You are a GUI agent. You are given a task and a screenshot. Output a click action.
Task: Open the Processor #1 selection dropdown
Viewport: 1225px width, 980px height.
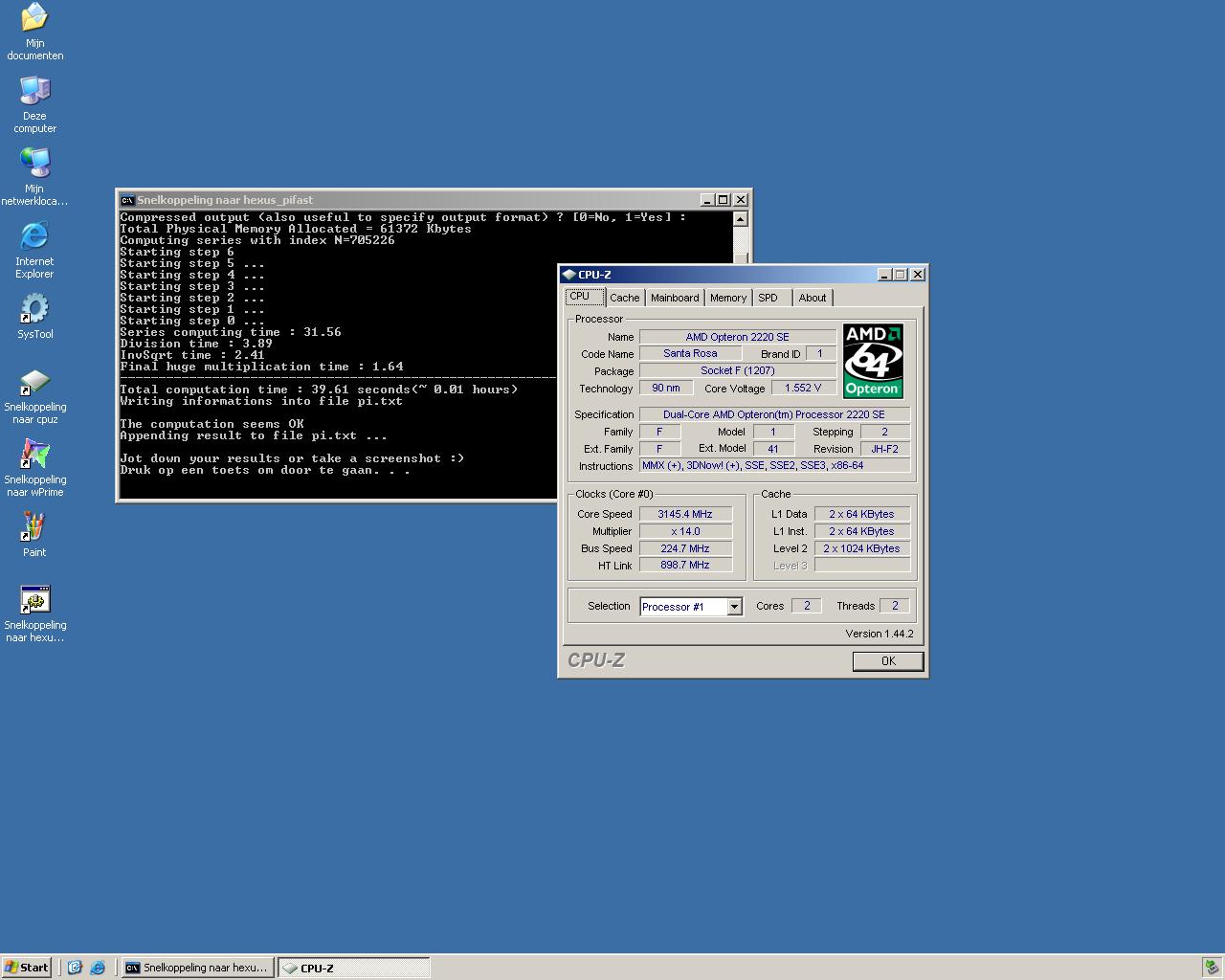(734, 607)
